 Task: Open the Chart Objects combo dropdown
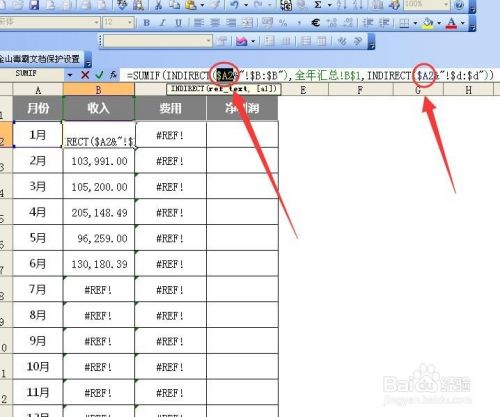[208, 41]
